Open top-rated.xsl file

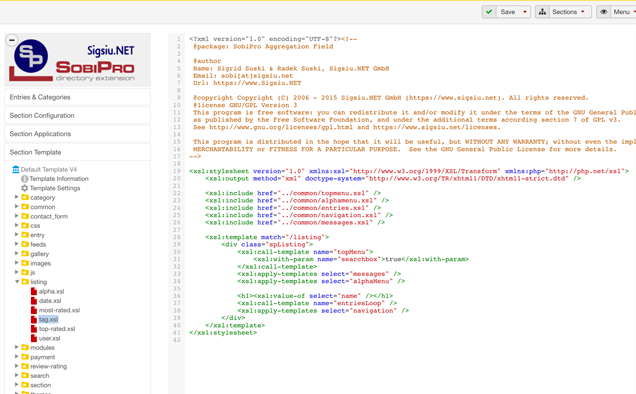(57, 329)
